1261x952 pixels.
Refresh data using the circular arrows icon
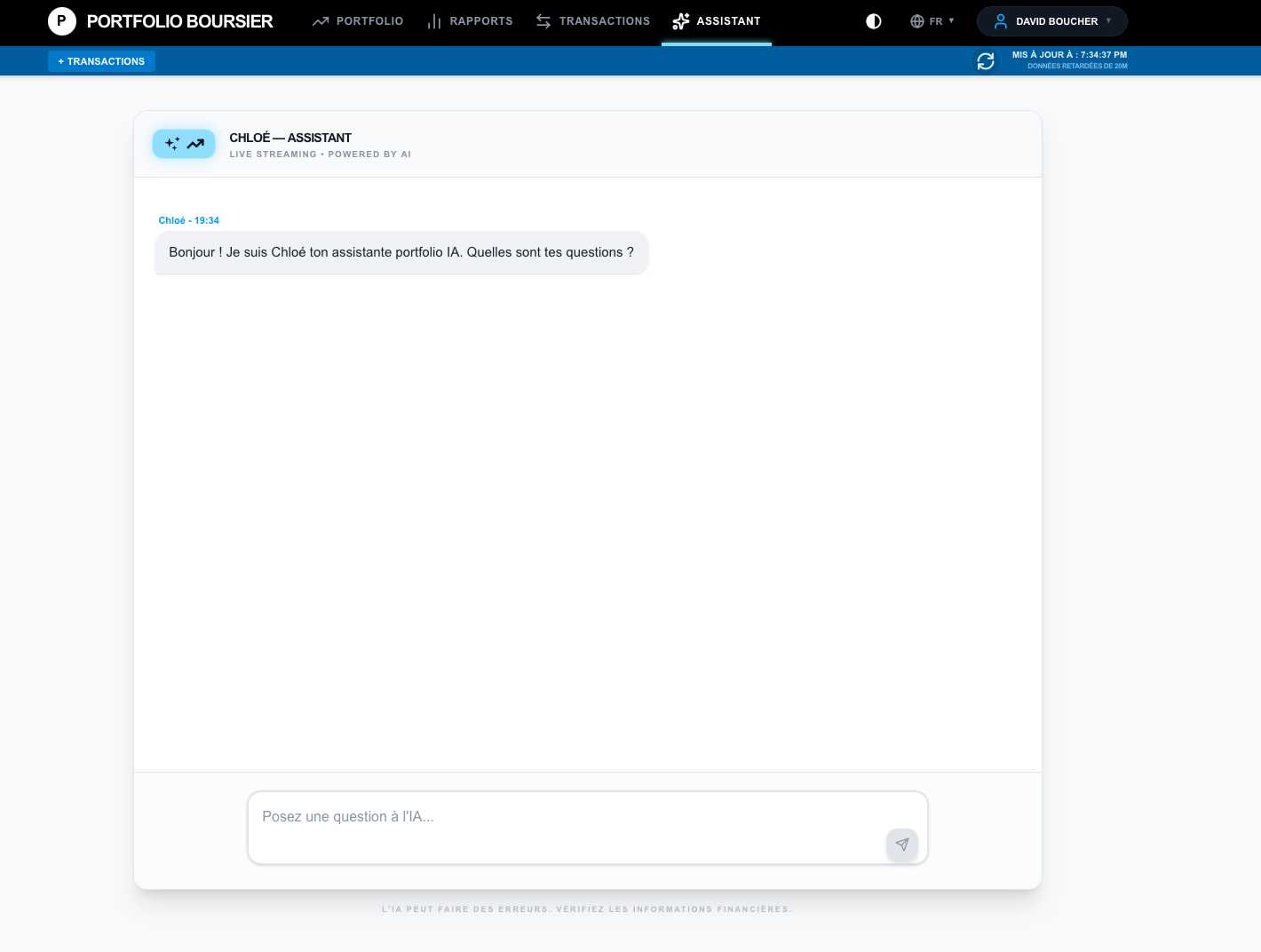click(x=986, y=61)
